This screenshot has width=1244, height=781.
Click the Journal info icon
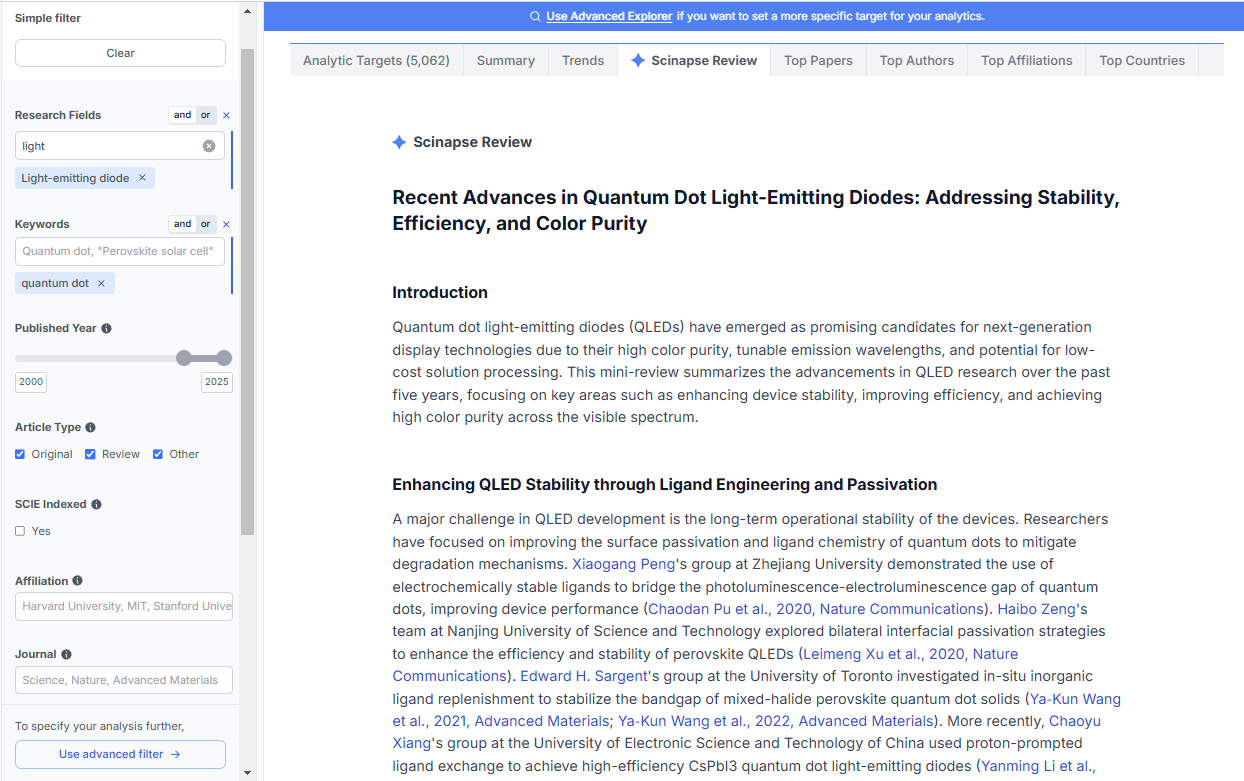(x=66, y=653)
